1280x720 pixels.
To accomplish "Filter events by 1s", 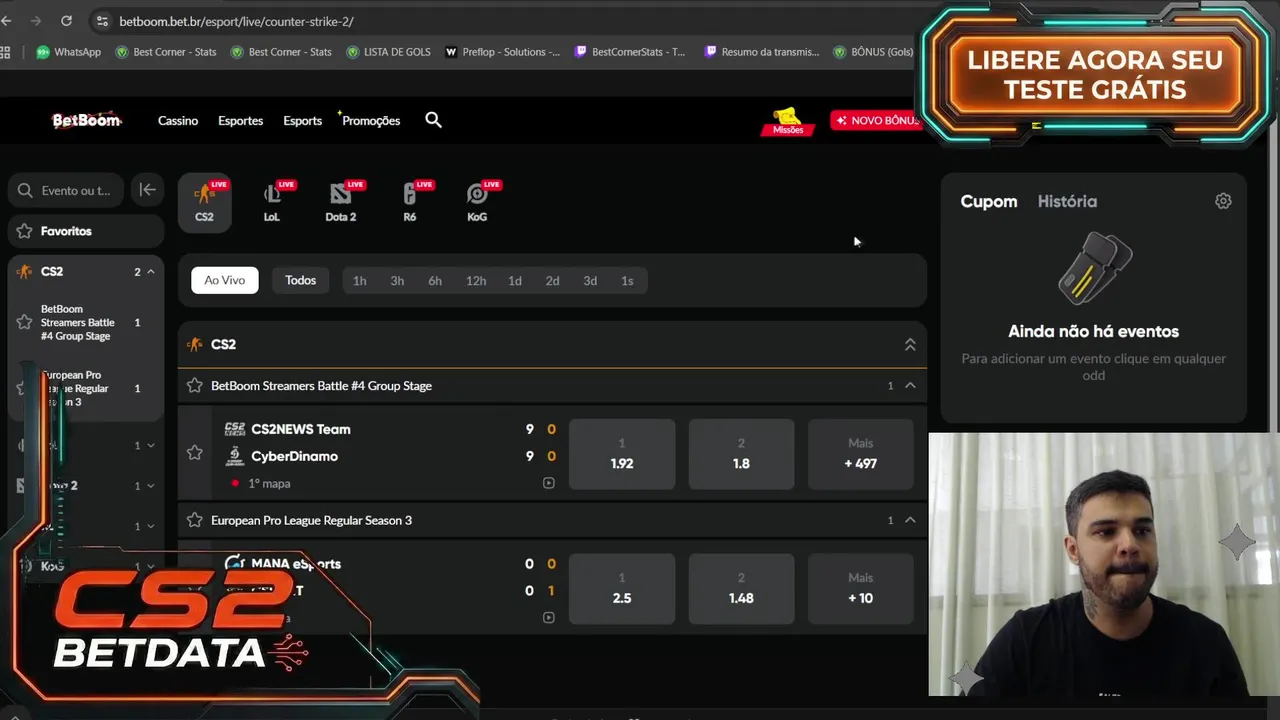I will pyautogui.click(x=627, y=281).
